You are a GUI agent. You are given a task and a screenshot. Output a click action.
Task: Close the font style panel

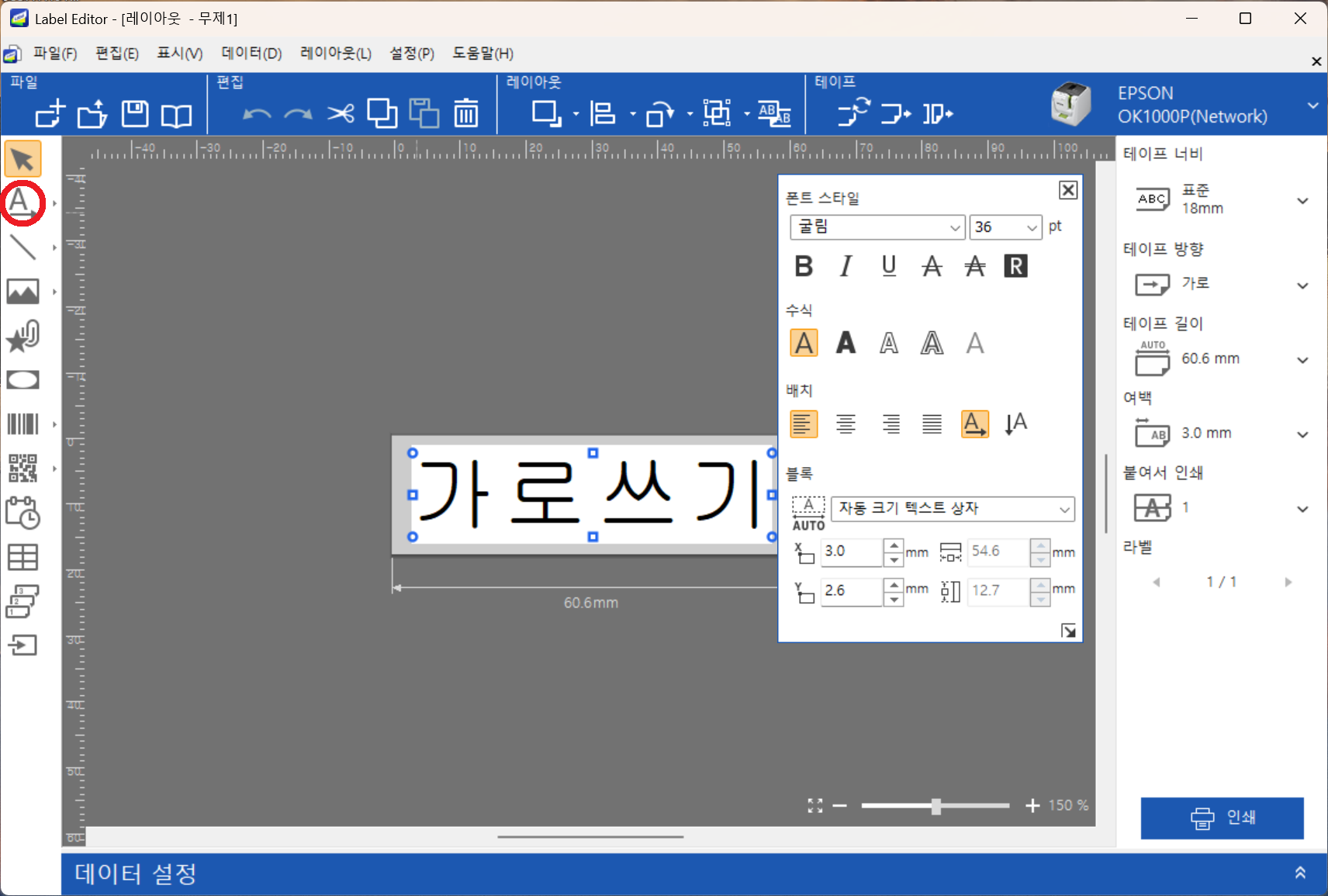pos(1068,190)
